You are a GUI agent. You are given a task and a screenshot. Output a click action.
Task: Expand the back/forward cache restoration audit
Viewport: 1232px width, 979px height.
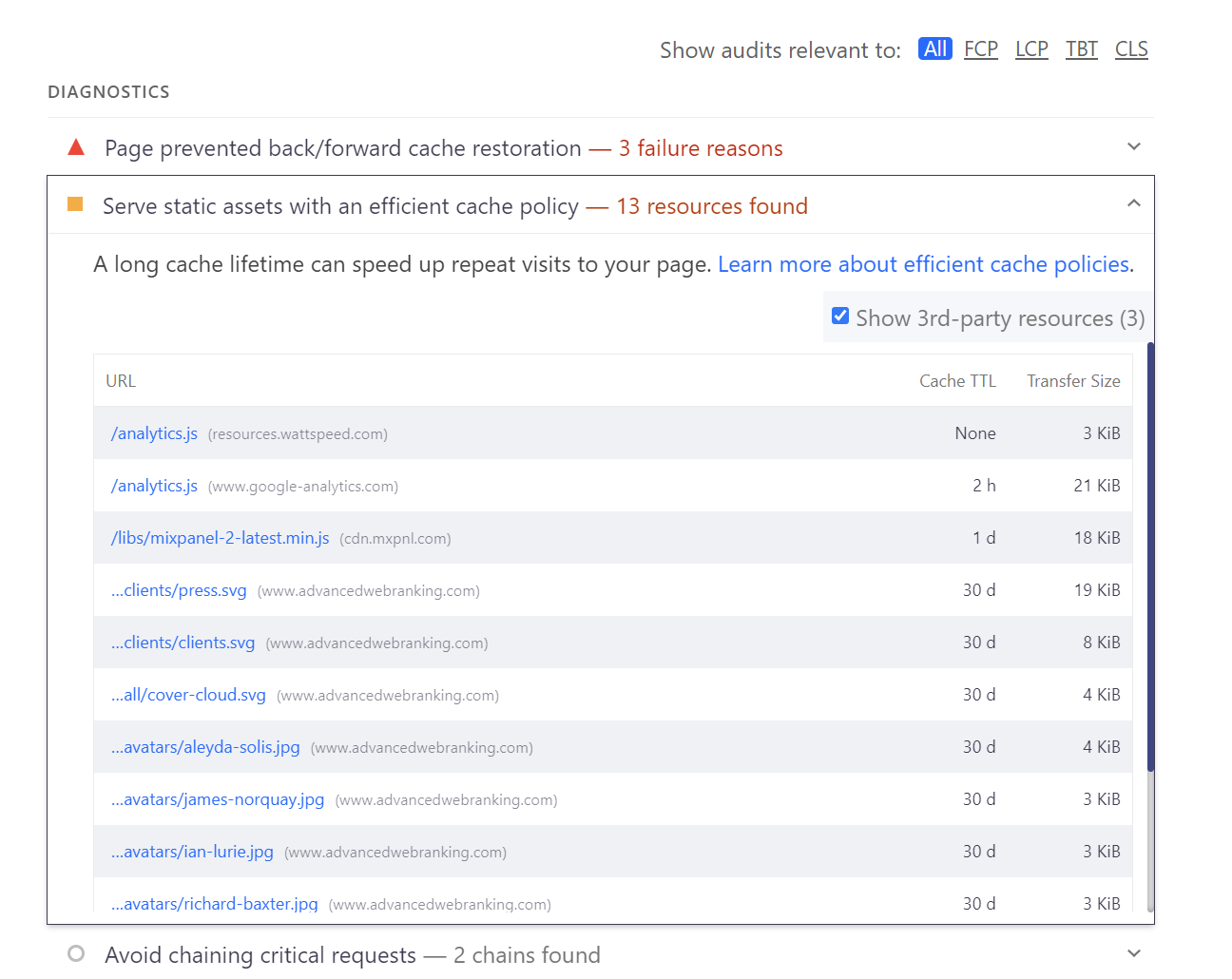point(1133,146)
